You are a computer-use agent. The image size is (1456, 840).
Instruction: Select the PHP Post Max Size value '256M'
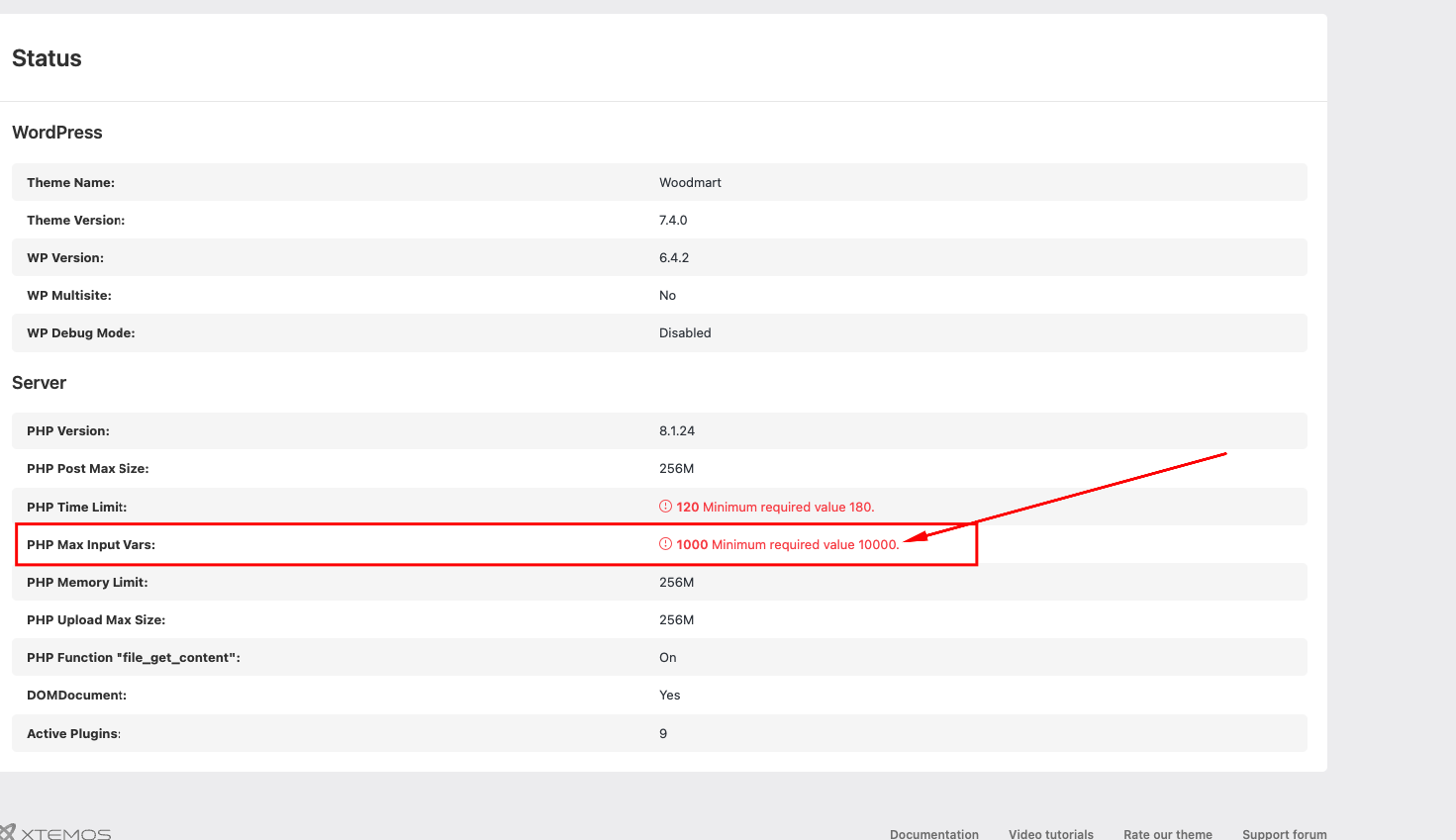click(677, 469)
